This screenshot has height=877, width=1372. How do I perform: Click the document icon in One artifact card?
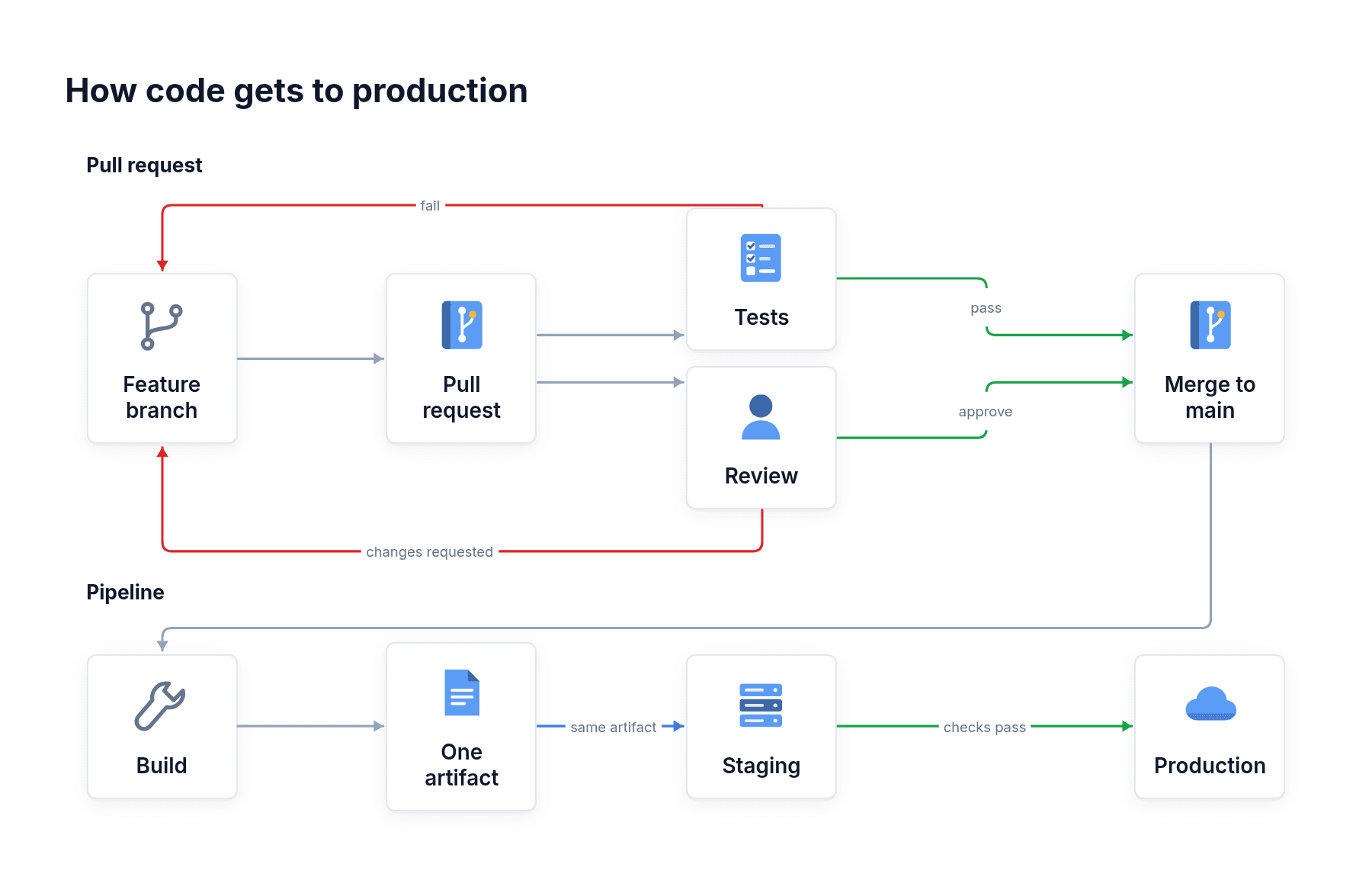pos(462,692)
